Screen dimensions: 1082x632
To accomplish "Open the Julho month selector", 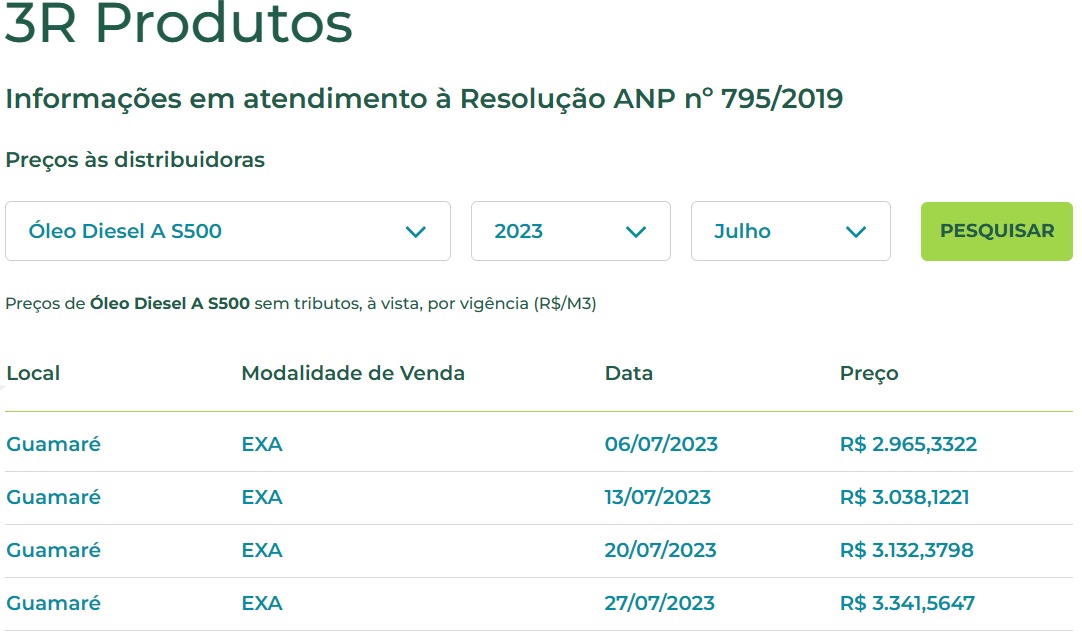I will (x=790, y=232).
